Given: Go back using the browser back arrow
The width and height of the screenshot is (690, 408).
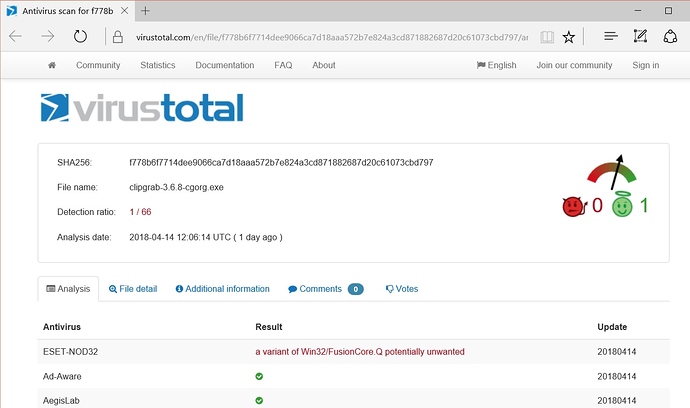Looking at the screenshot, I should click(x=15, y=36).
